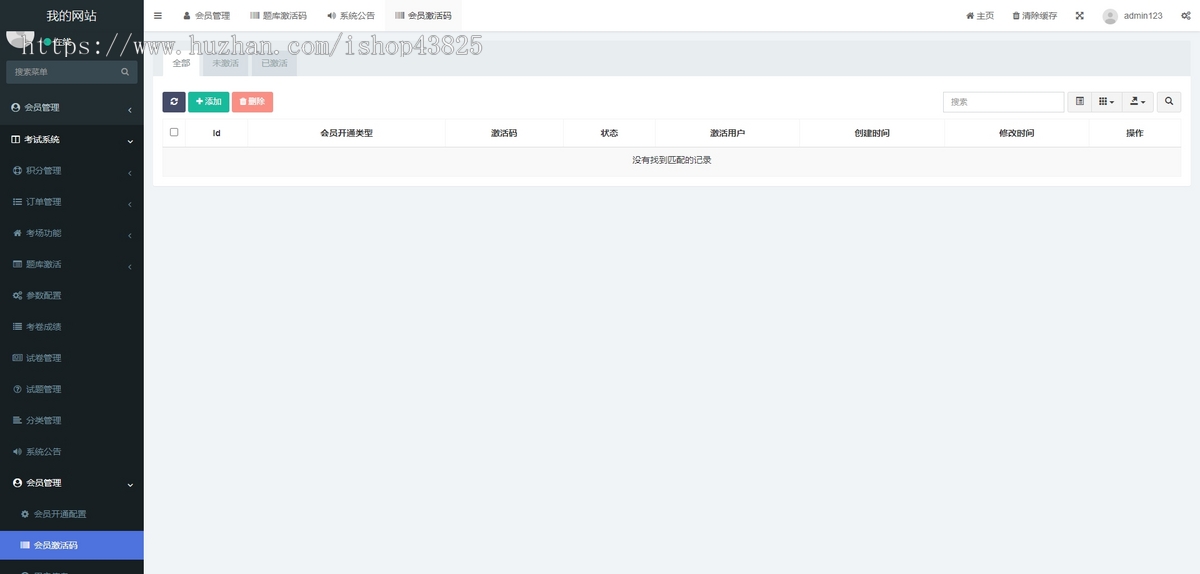Screen dimensions: 1200x574
Task: Click the 激活码 column header
Action: point(504,133)
